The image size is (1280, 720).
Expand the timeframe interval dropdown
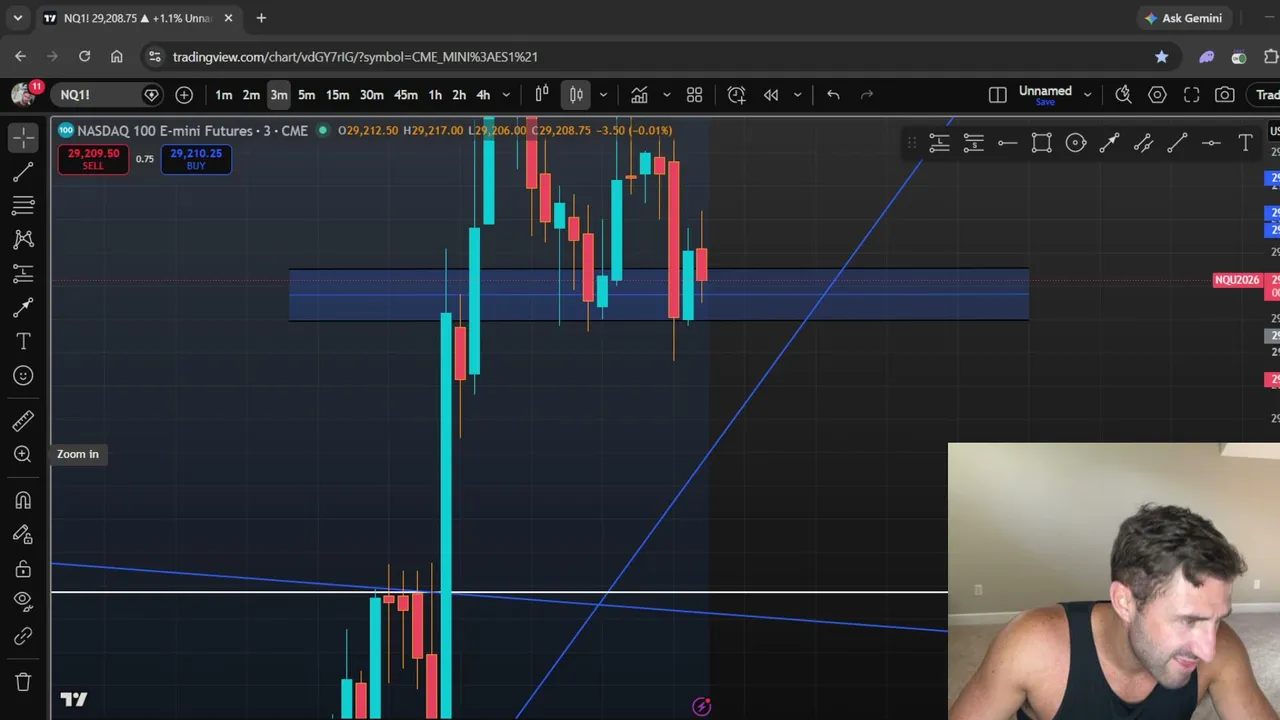point(506,95)
